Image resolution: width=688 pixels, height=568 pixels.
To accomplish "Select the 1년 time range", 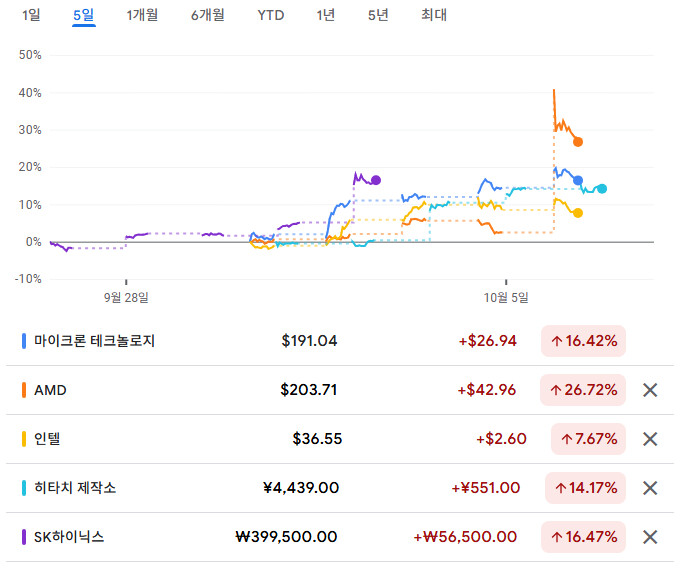I will coord(325,15).
